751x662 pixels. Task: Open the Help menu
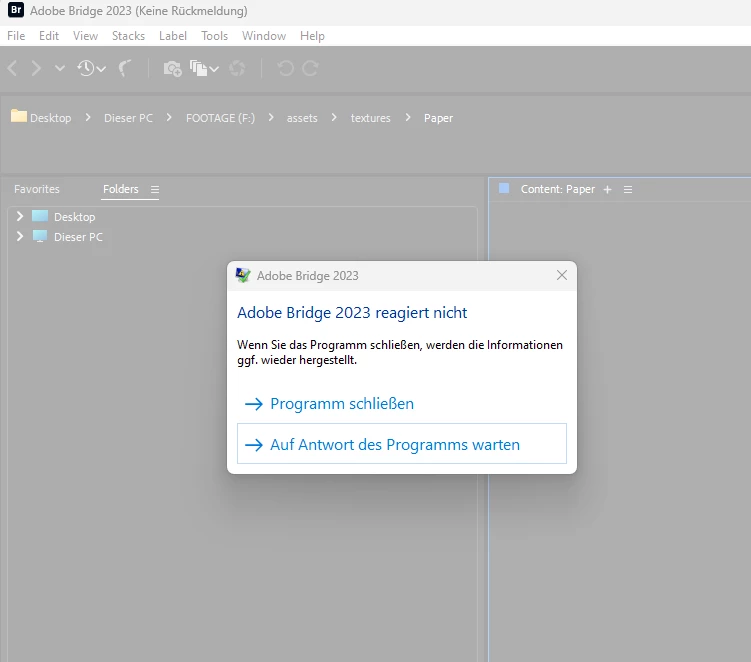tap(312, 36)
